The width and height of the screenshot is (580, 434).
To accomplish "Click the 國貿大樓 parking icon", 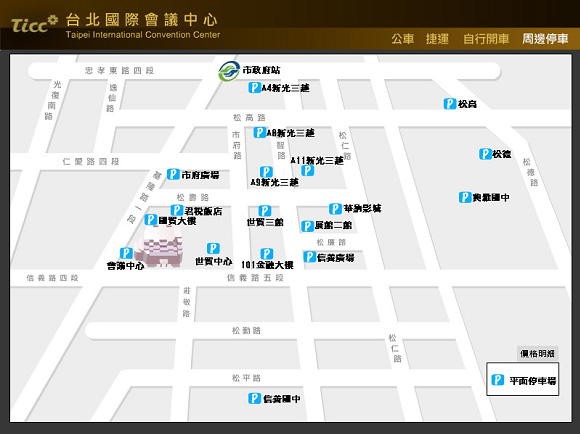I will (x=151, y=220).
